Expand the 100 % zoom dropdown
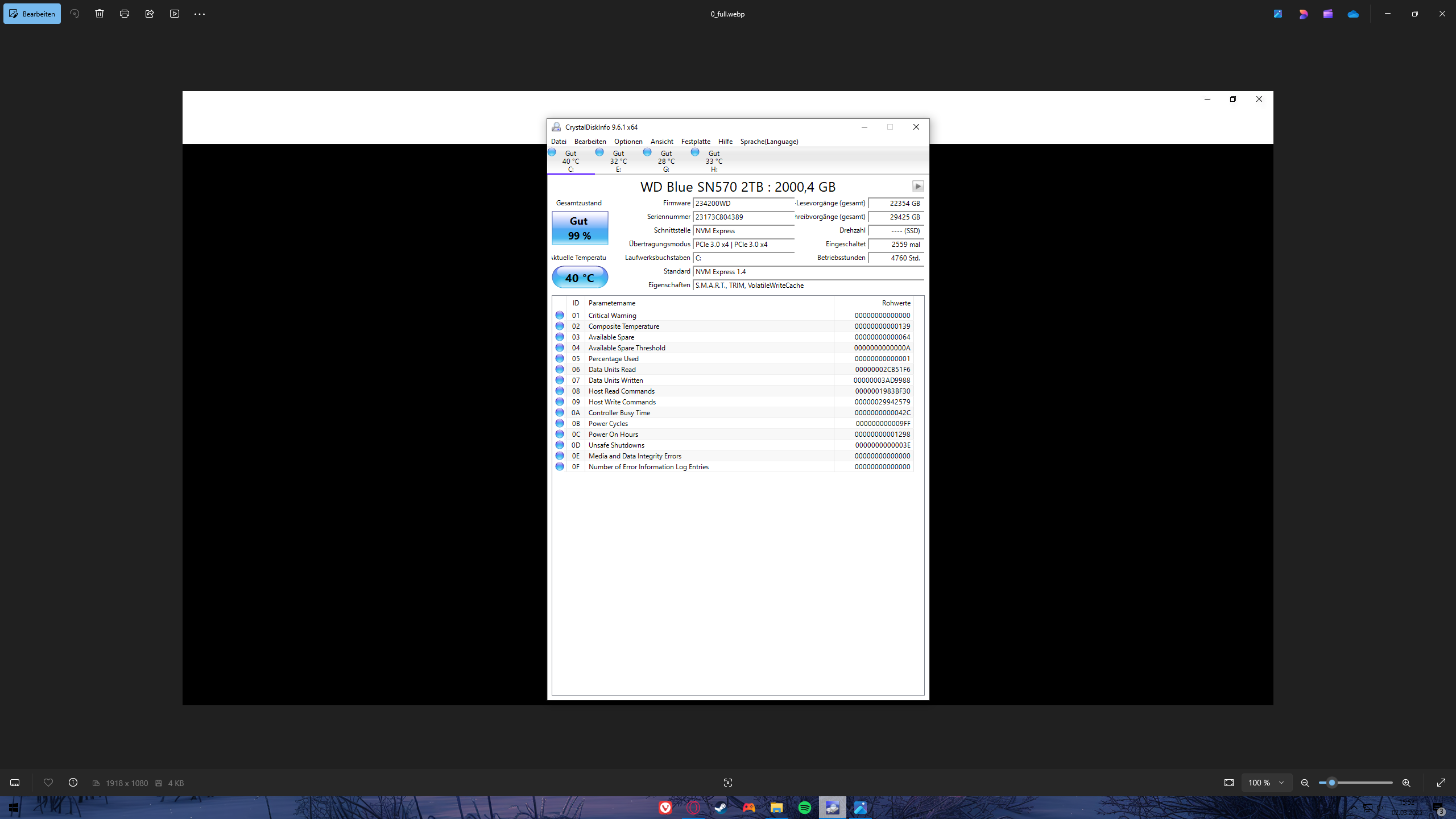The image size is (1456, 819). coord(1266,783)
